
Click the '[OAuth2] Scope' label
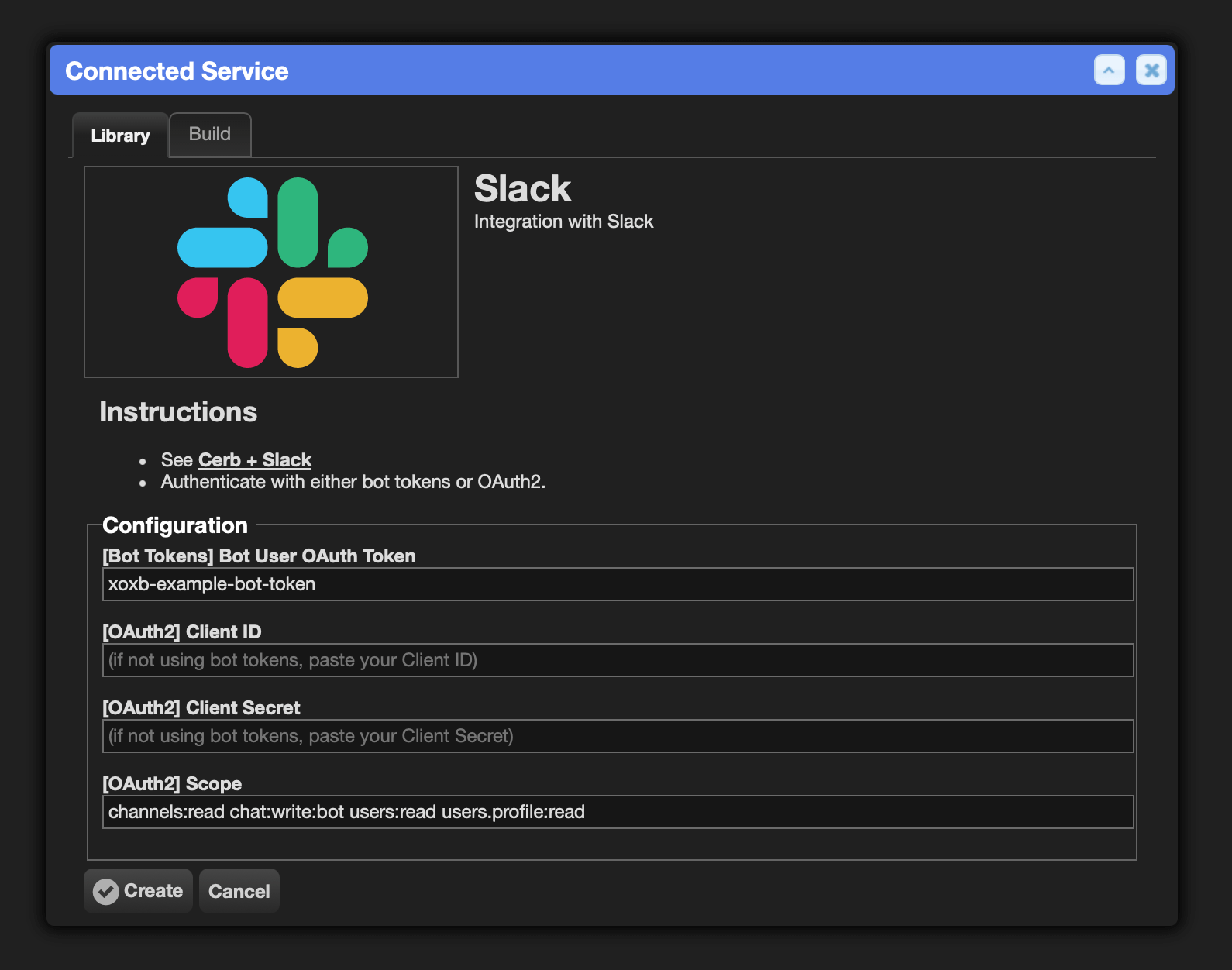(172, 784)
